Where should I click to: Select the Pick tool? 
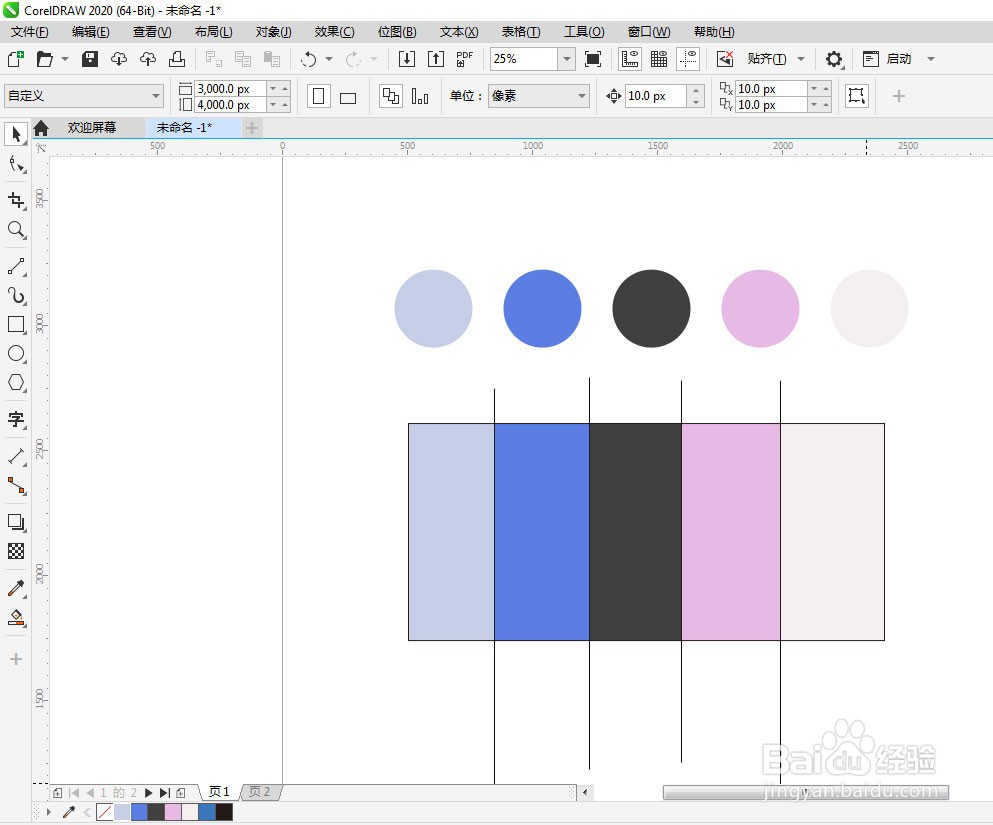click(x=16, y=134)
